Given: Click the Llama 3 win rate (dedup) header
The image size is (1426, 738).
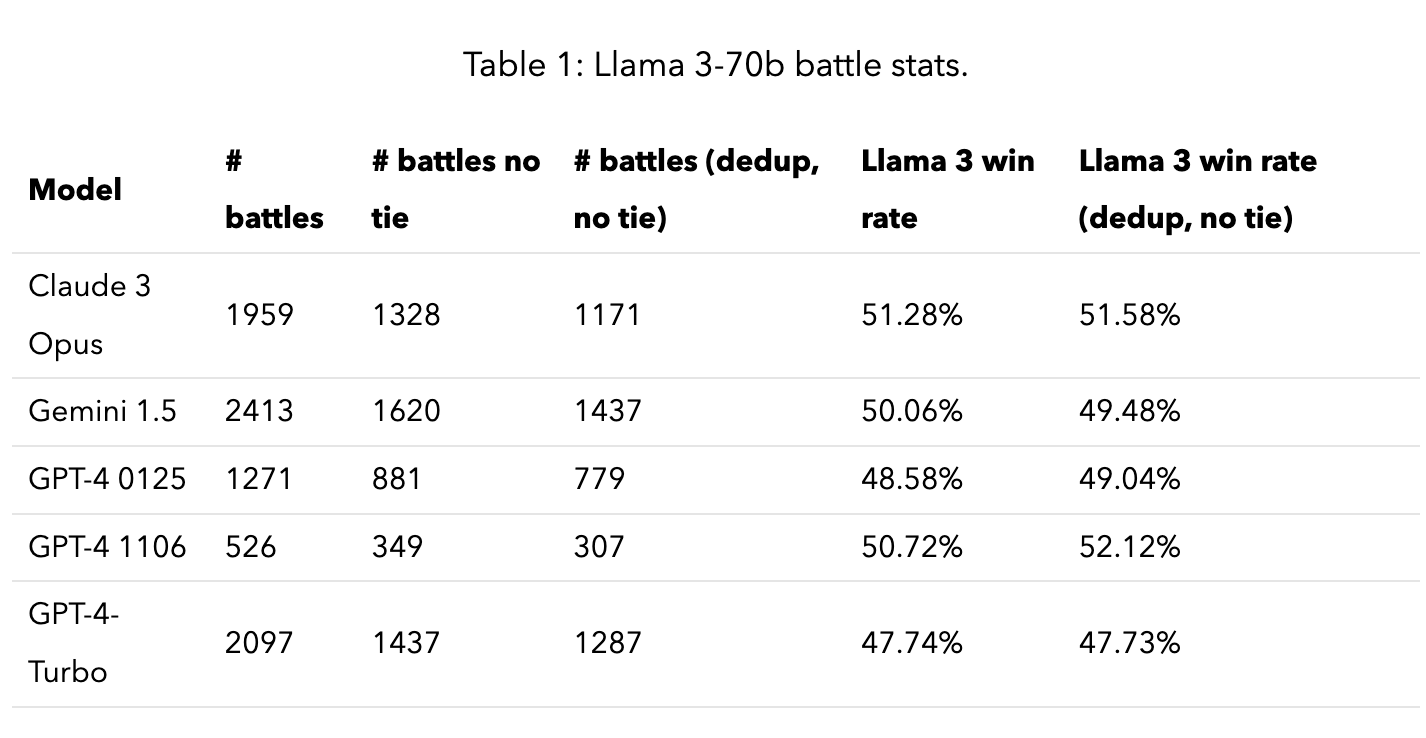Looking at the screenshot, I should [1197, 189].
